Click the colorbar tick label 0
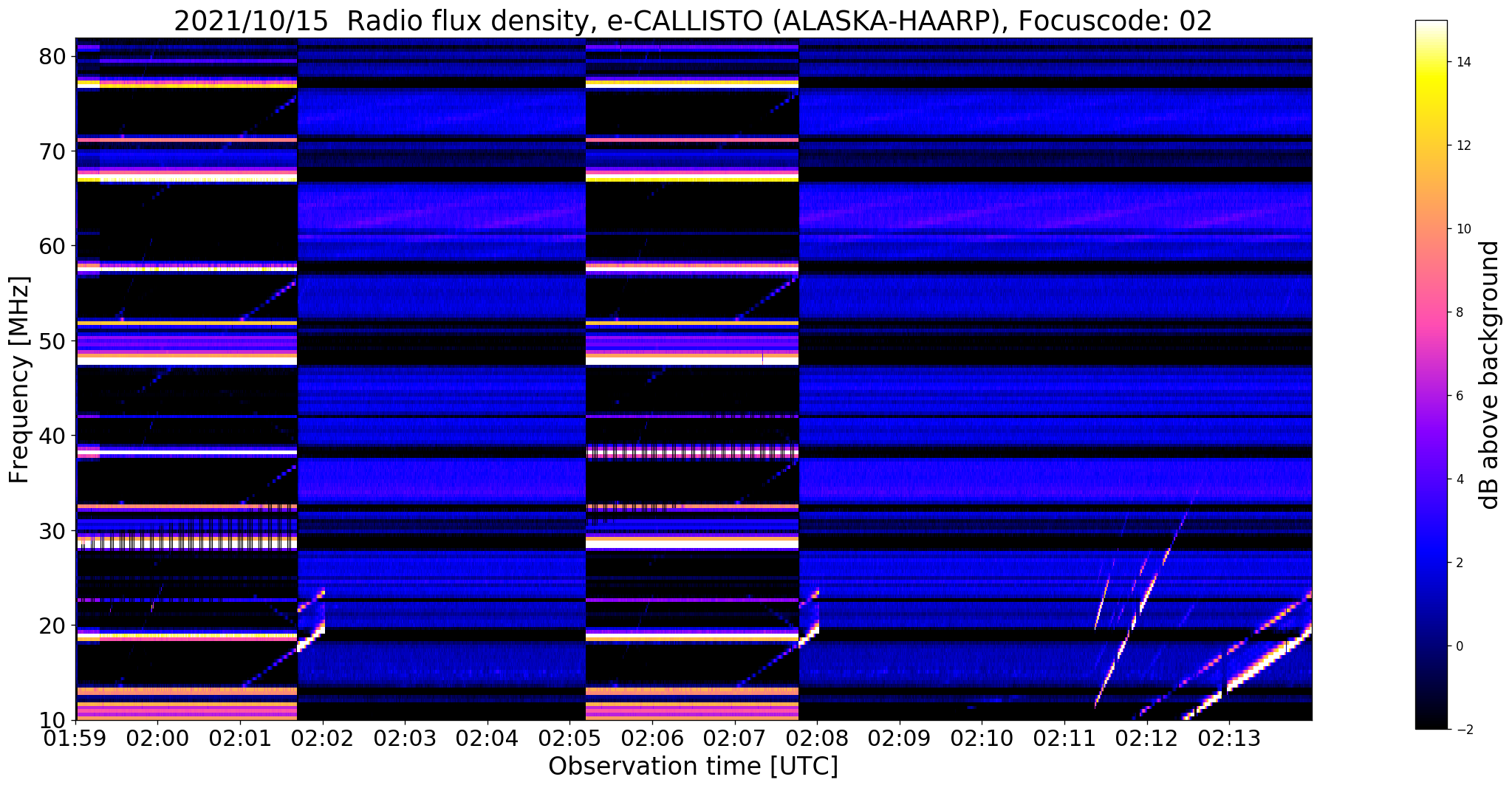This screenshot has height=788, width=1512. pyautogui.click(x=1460, y=646)
